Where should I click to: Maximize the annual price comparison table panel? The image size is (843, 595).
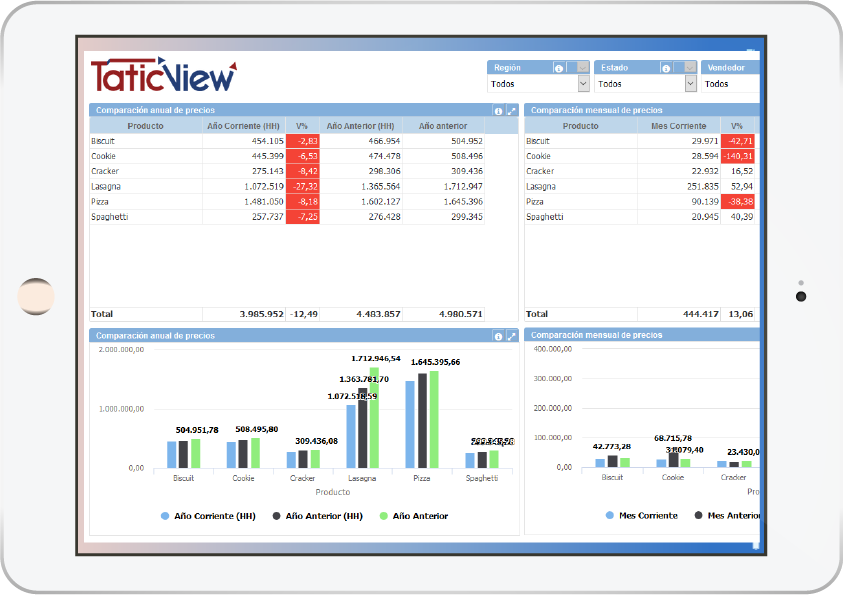pyautogui.click(x=511, y=111)
